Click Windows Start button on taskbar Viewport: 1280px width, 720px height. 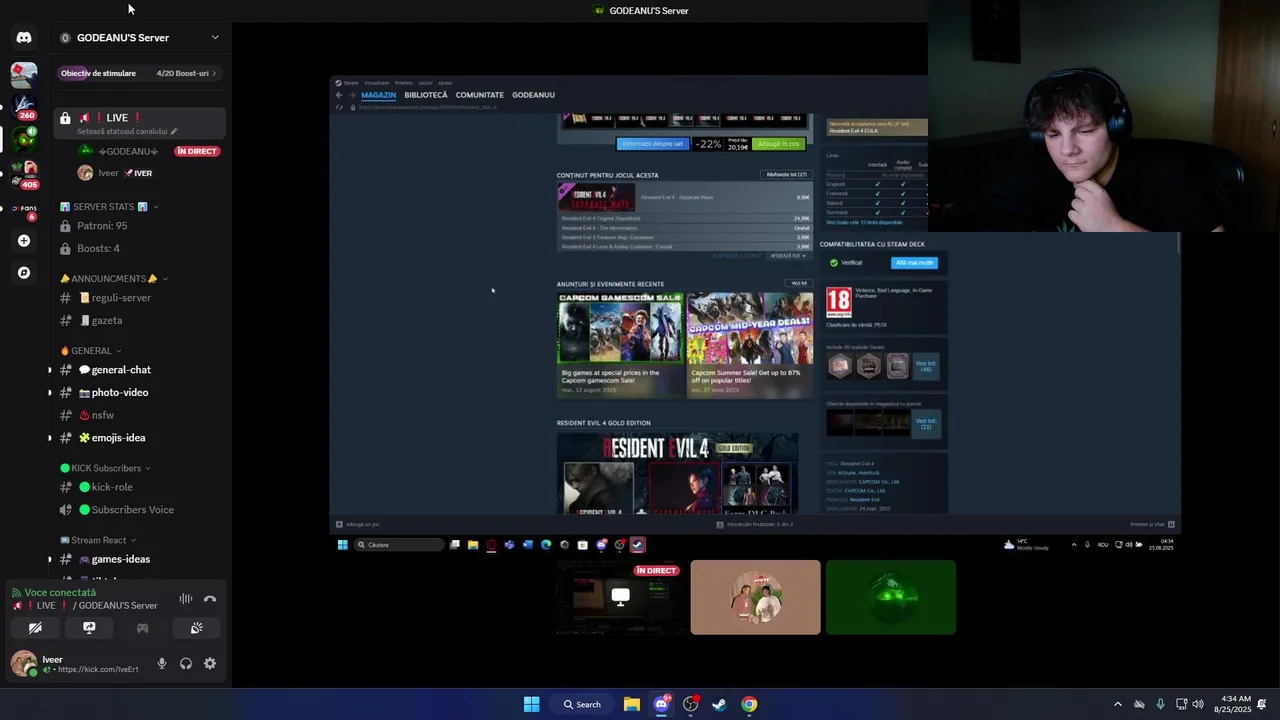click(x=532, y=704)
